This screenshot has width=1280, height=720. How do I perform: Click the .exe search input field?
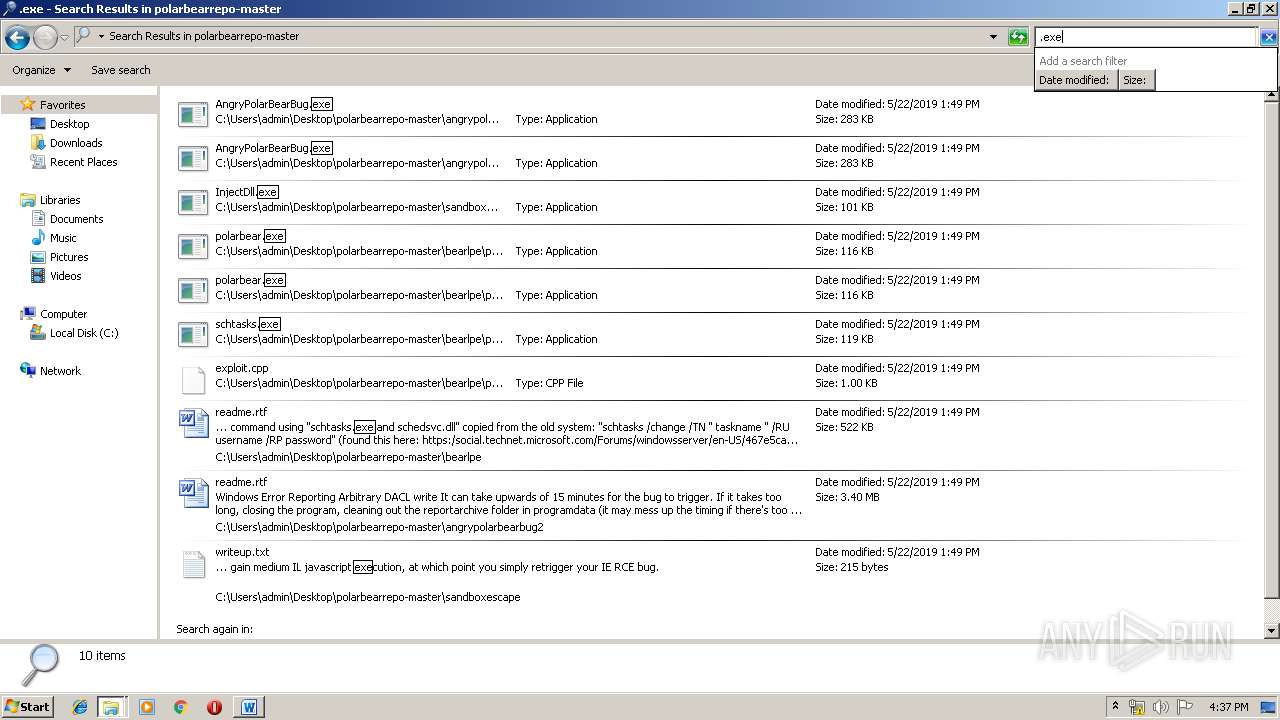(1146, 37)
